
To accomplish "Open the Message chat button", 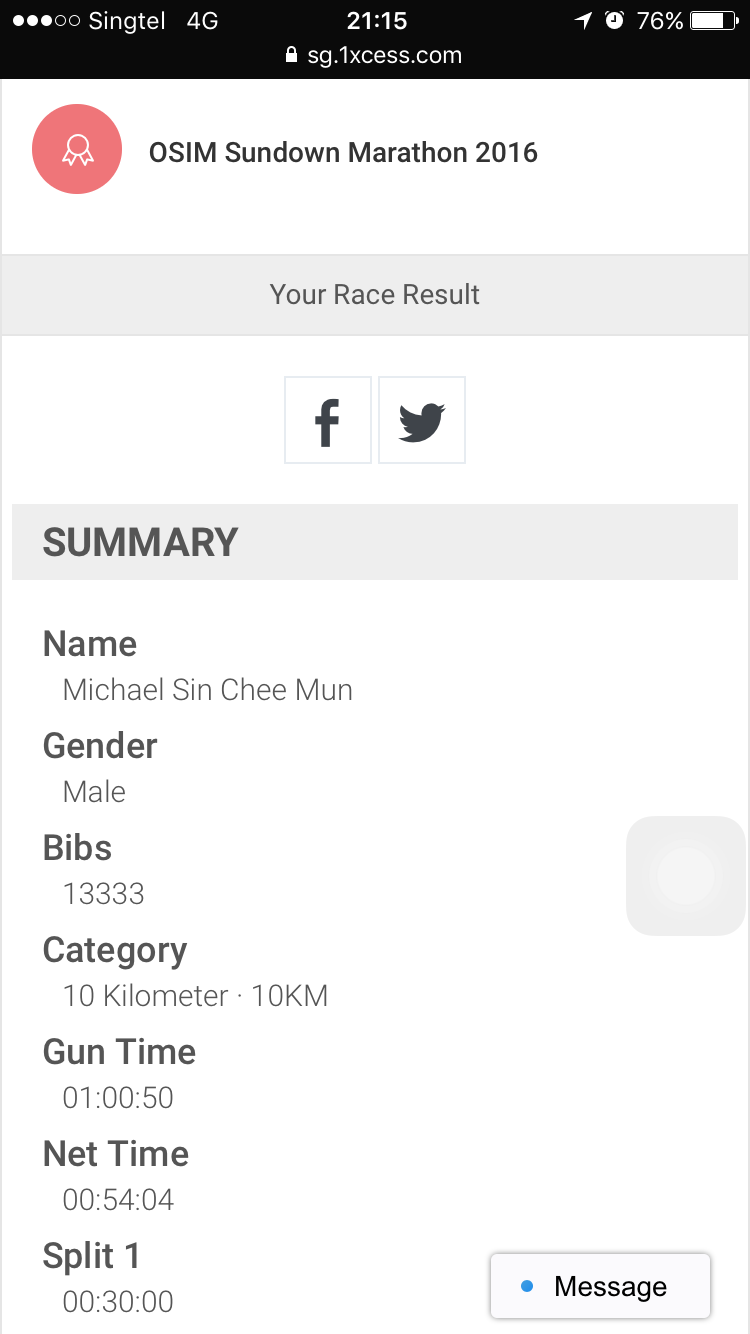I will 601,1286.
